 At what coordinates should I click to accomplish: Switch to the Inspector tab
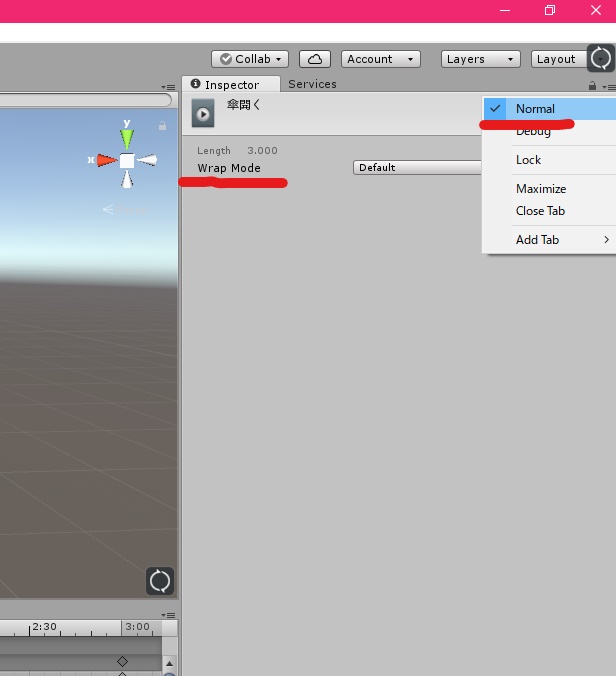tap(231, 84)
